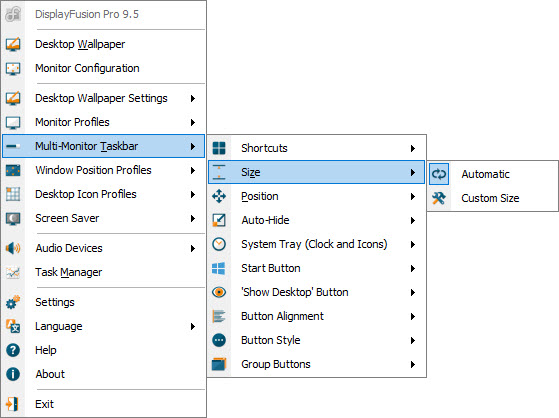
Task: Click the Monitor Profiles monitor icon
Action: click(x=13, y=122)
